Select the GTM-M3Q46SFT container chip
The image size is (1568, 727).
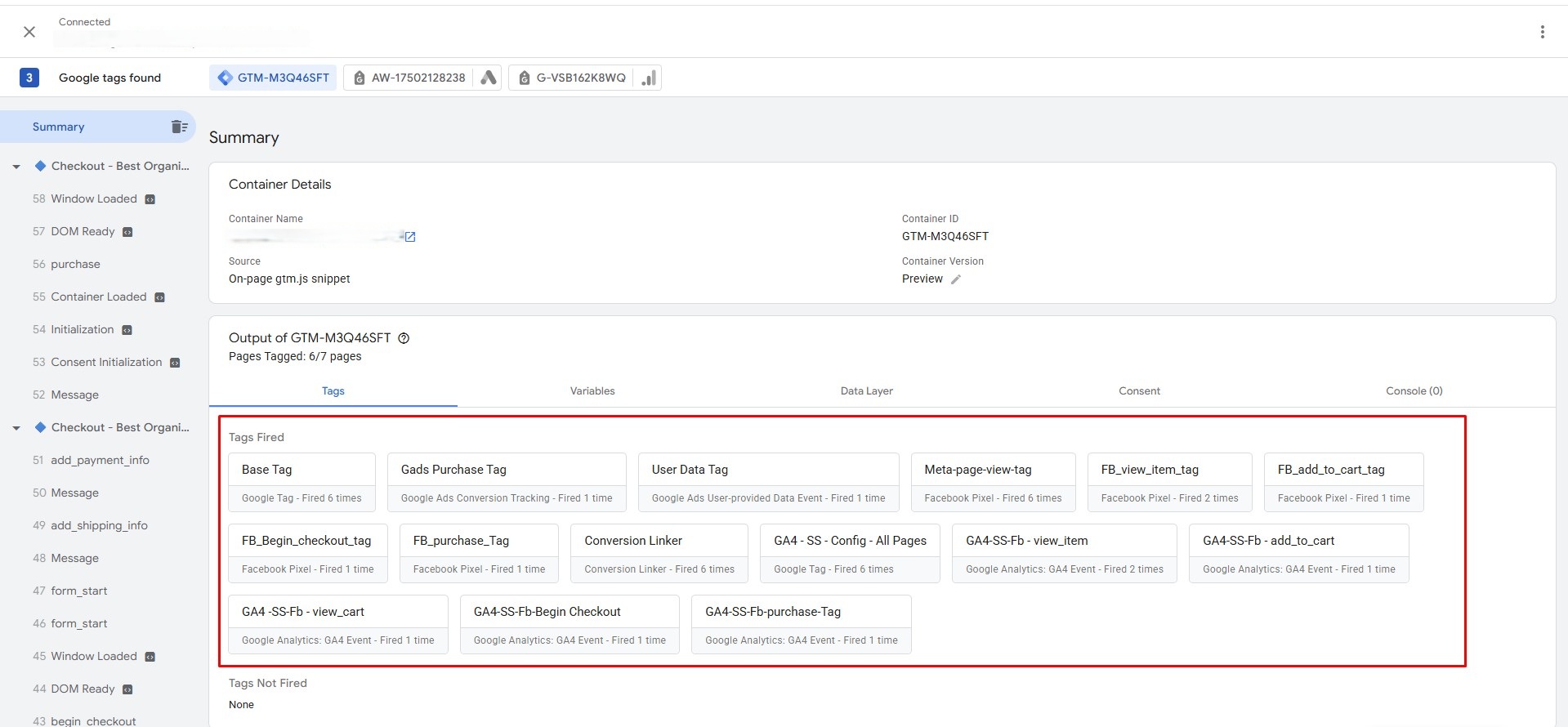(x=273, y=78)
